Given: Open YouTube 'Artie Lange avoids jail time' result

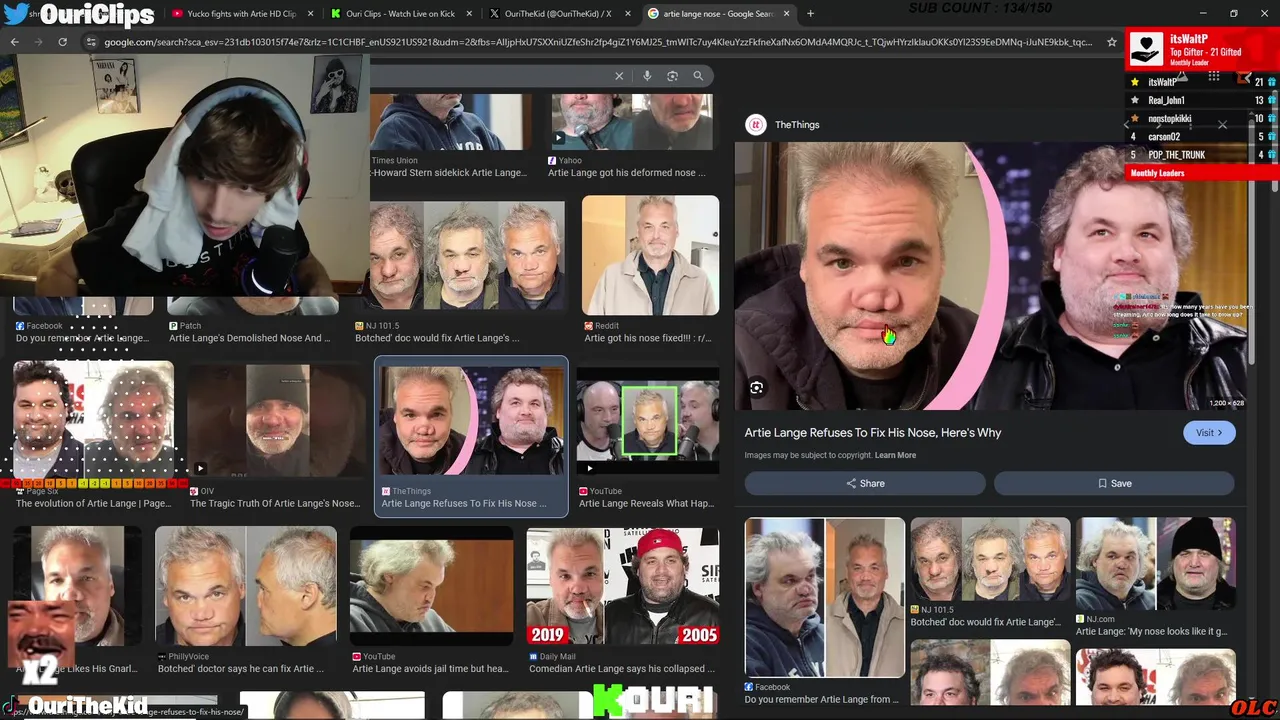Looking at the screenshot, I should click(x=431, y=600).
